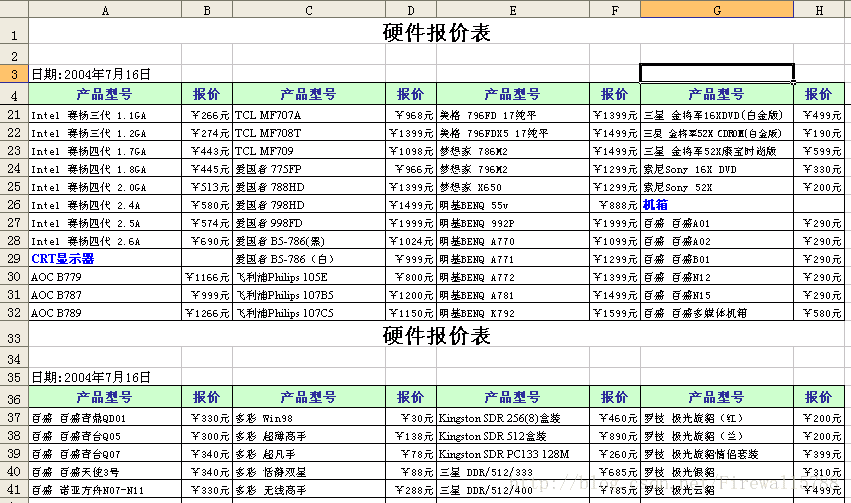Select cell TCL MF708T
This screenshot has height=503, width=851.
(x=309, y=132)
